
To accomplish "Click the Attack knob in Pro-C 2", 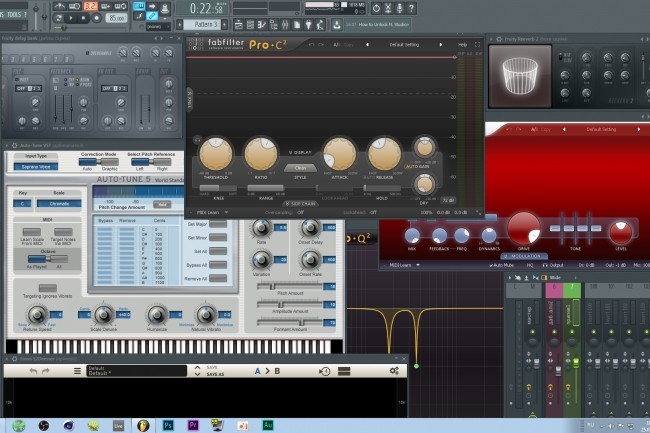I will pyautogui.click(x=340, y=154).
